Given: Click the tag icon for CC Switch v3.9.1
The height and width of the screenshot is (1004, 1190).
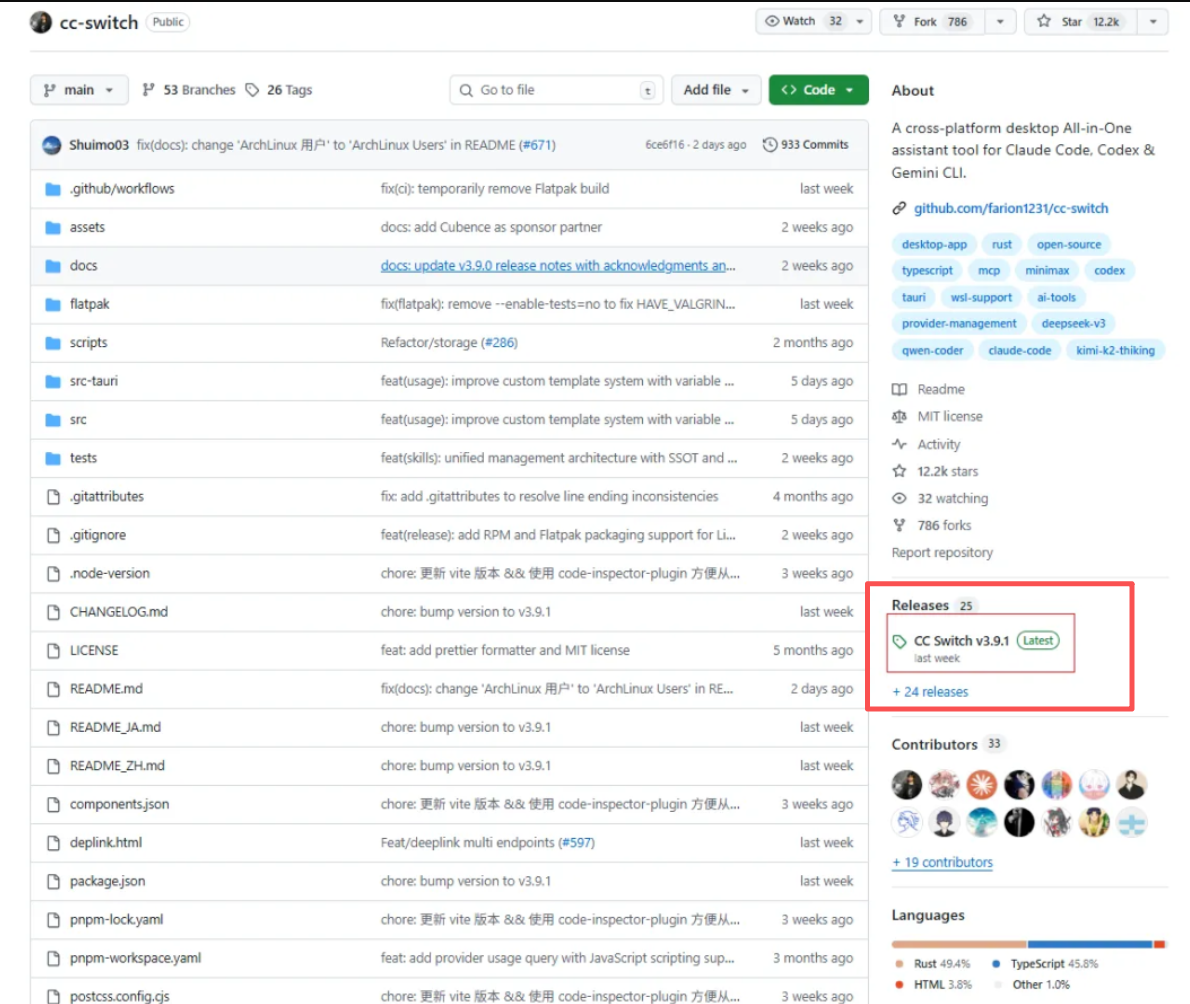Looking at the screenshot, I should (899, 641).
